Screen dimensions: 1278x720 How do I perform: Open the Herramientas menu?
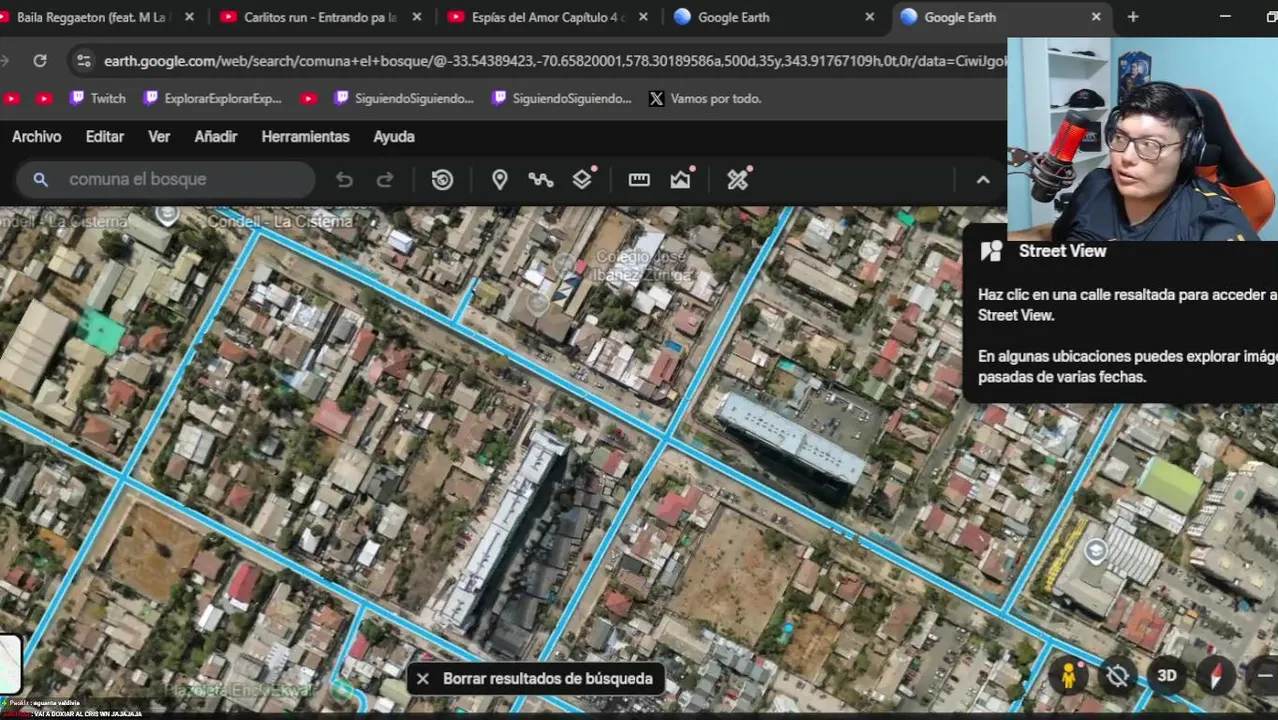(305, 136)
